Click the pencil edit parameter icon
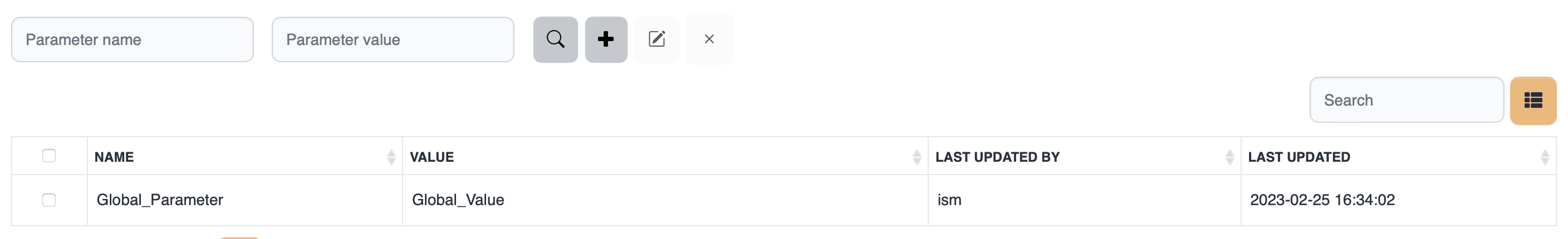The image size is (1568, 239). (x=657, y=39)
